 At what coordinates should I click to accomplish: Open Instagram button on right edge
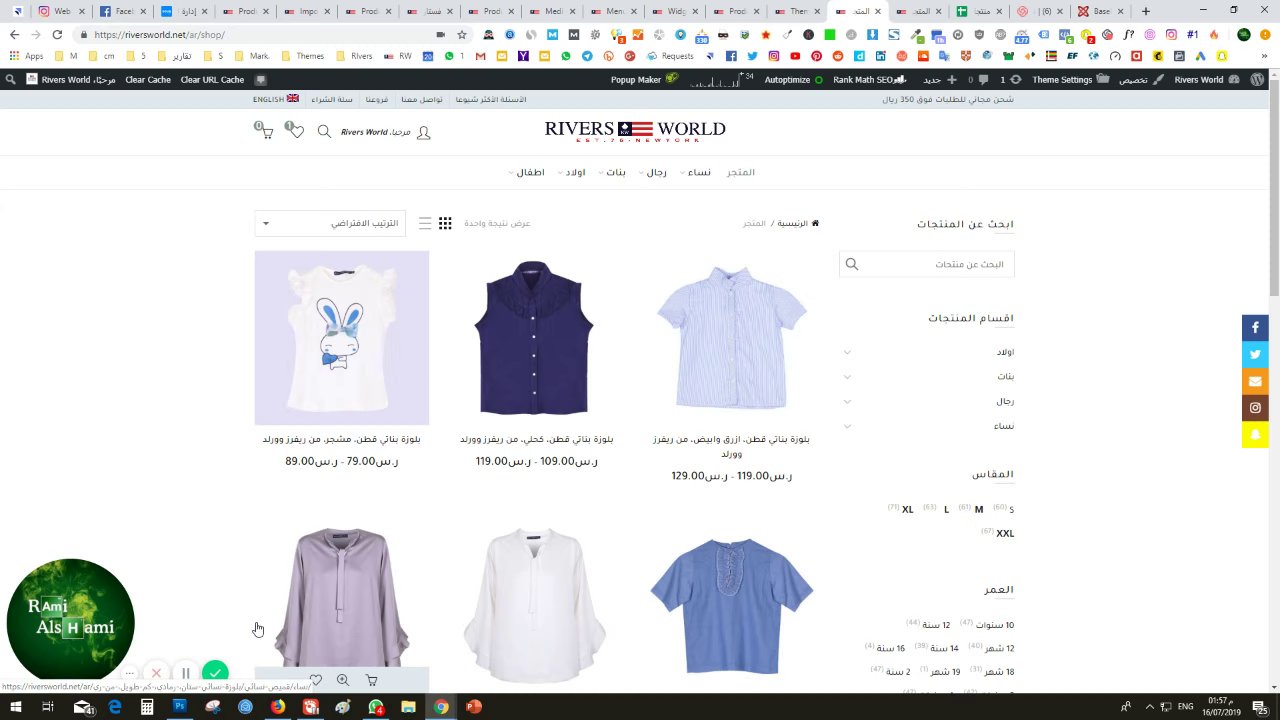point(1255,408)
